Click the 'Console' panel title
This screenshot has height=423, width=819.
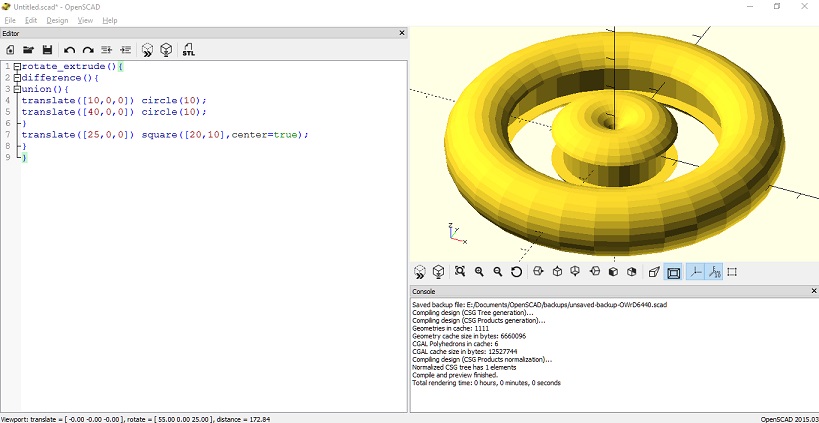[424, 291]
